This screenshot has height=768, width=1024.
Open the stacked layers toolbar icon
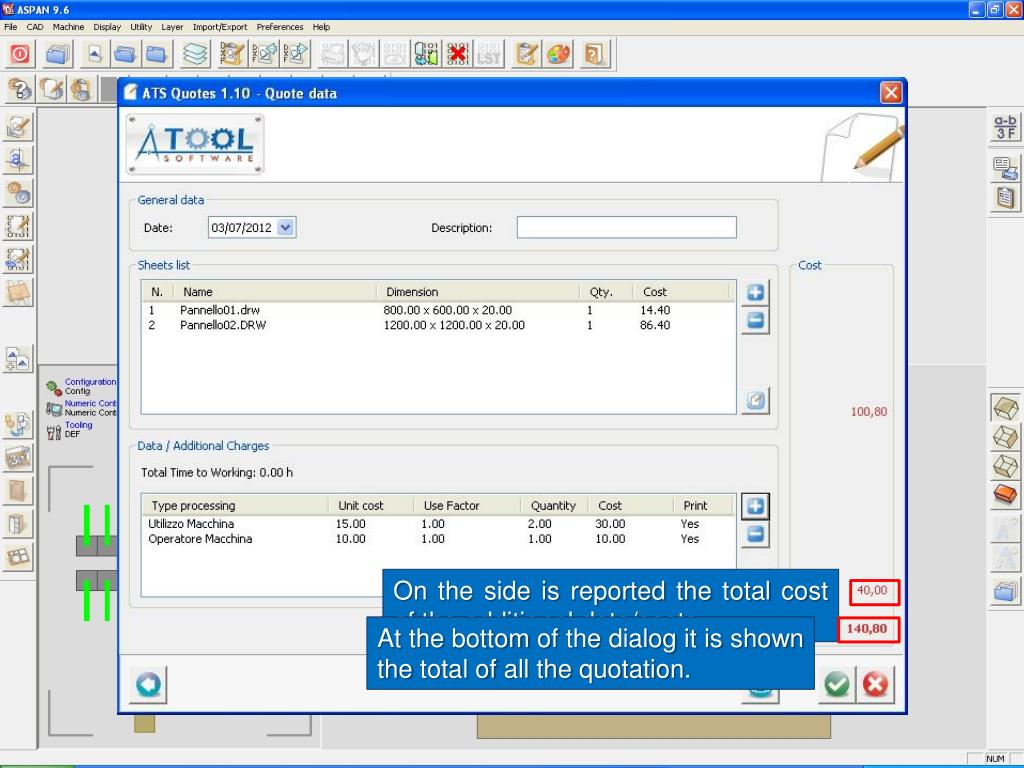[x=195, y=54]
